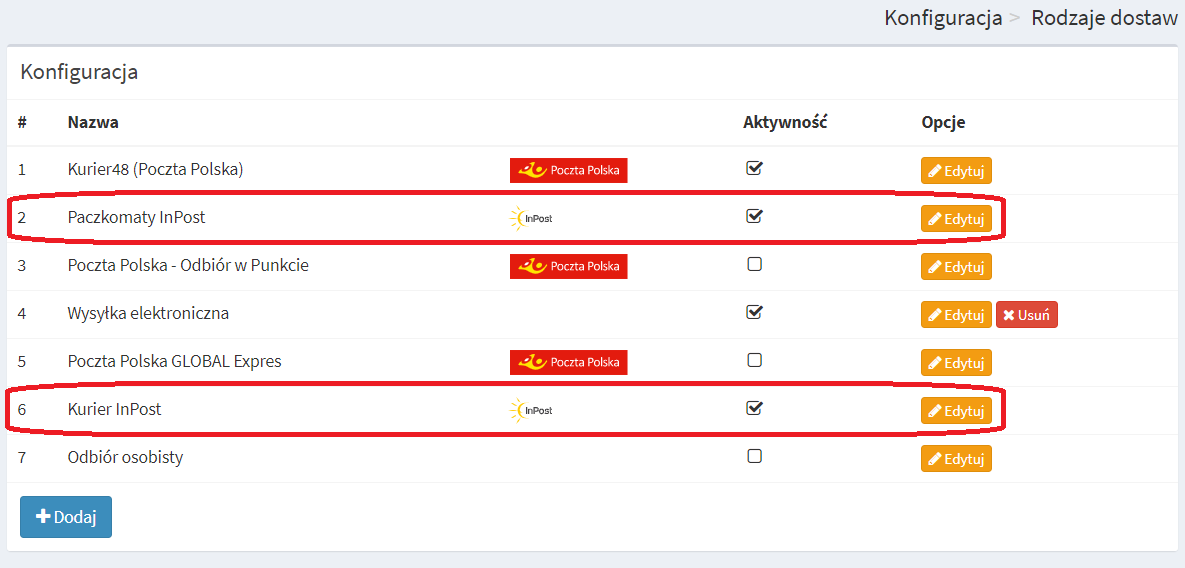Click Poczta Polska logo for GLOBAL Expres
1185x568 pixels.
(568, 362)
